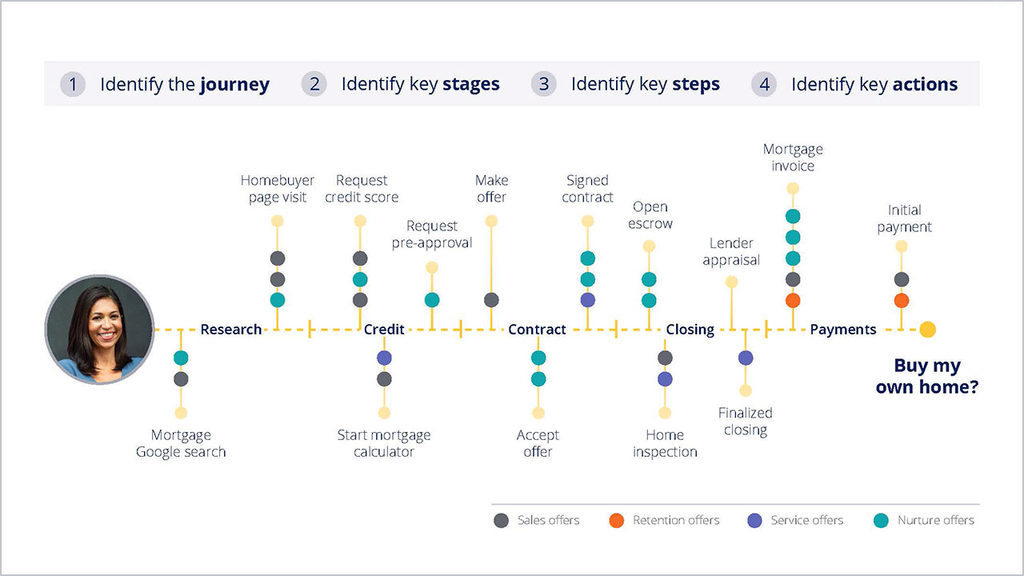Click the gray dot under Make offer
The height and width of the screenshot is (576, 1024).
[x=491, y=300]
